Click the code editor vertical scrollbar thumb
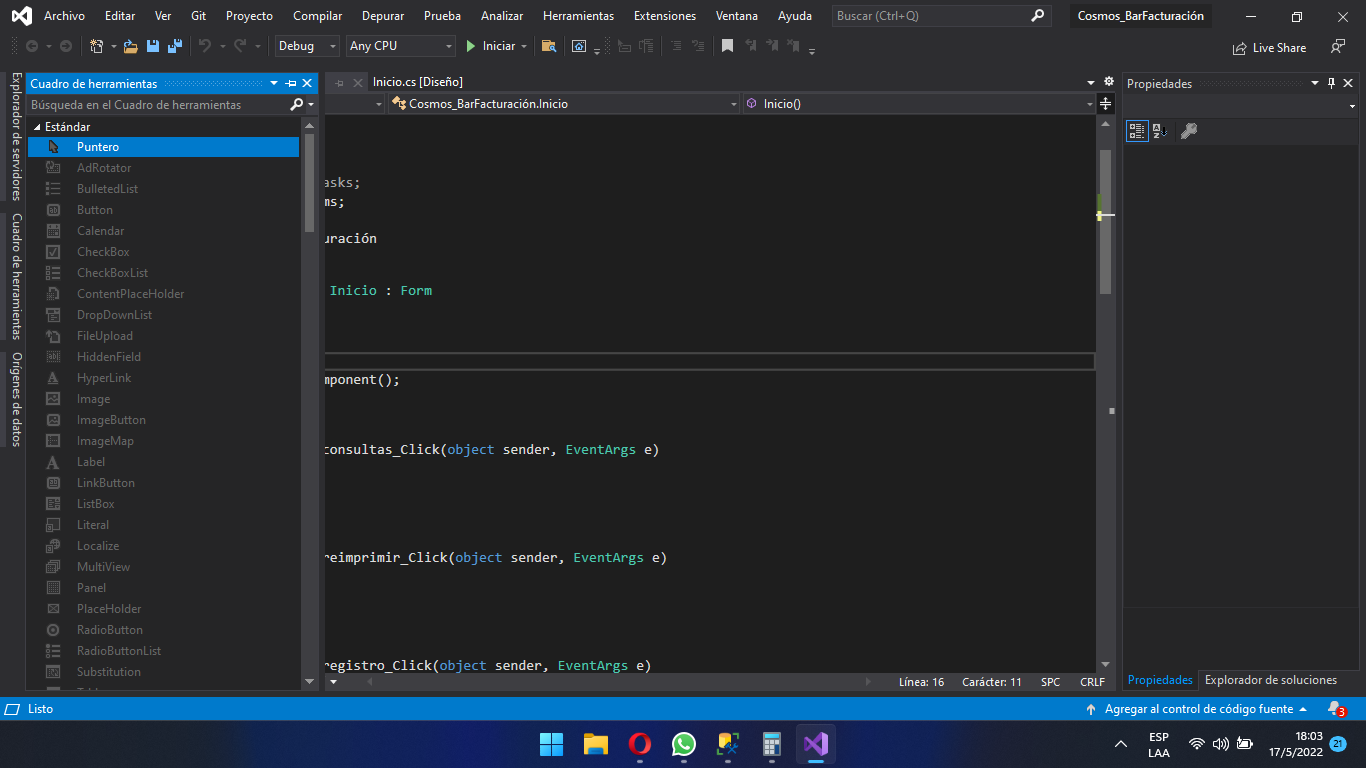The height and width of the screenshot is (768, 1366). [1105, 221]
